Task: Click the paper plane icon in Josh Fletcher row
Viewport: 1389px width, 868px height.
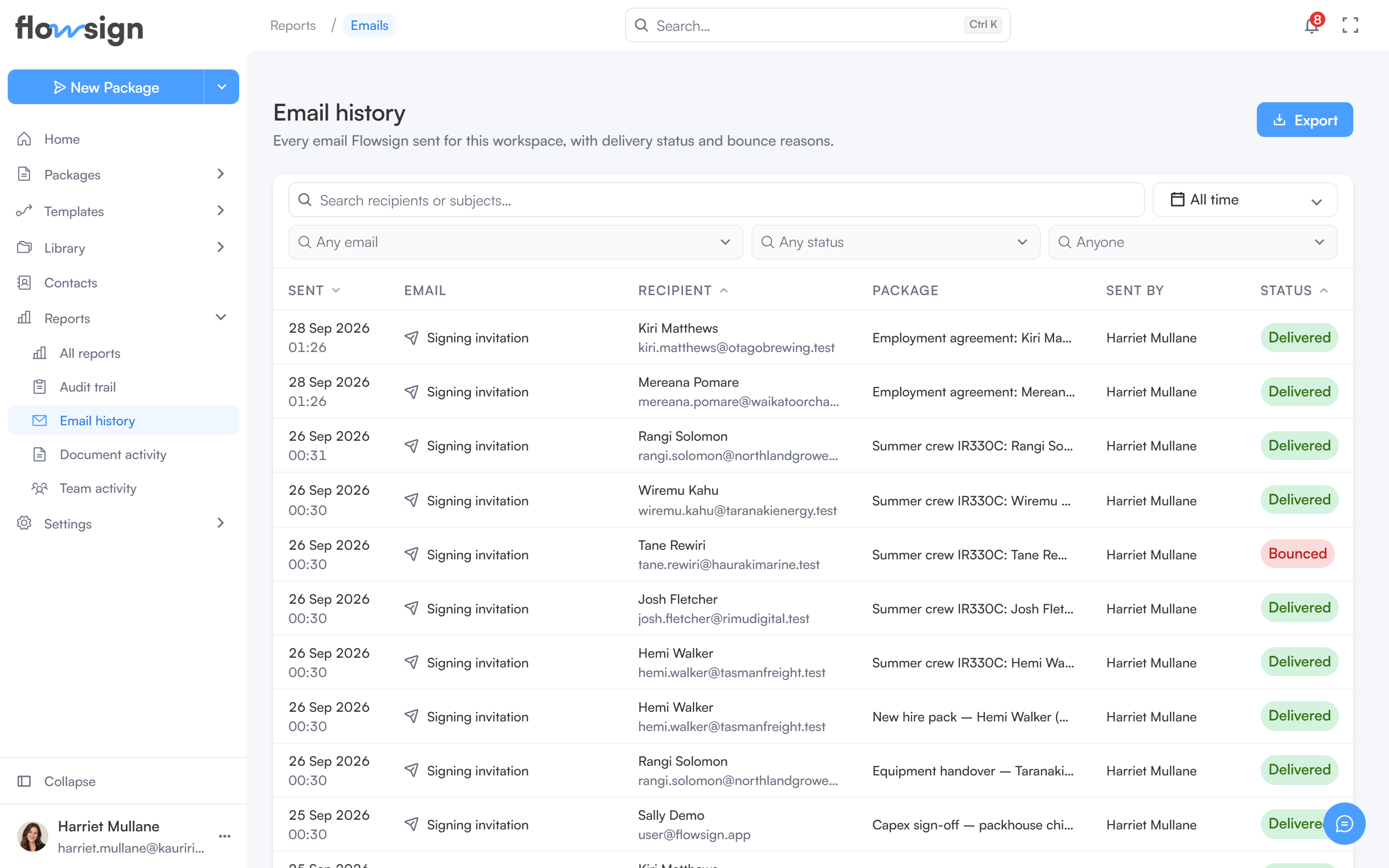Action: [411, 608]
